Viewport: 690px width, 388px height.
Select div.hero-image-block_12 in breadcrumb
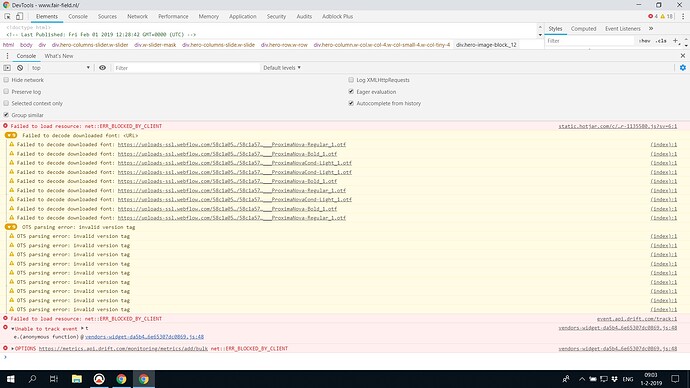pos(486,45)
